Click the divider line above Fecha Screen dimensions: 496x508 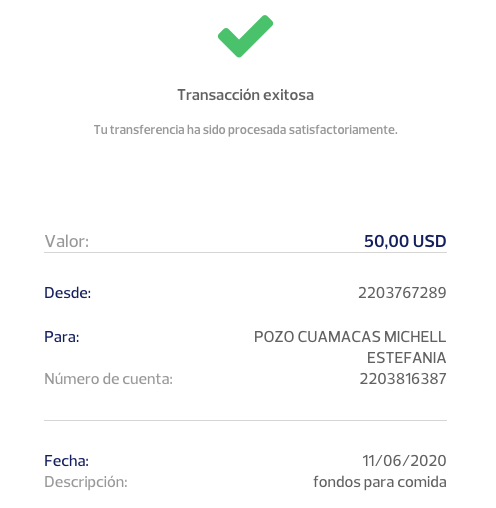pyautogui.click(x=245, y=420)
